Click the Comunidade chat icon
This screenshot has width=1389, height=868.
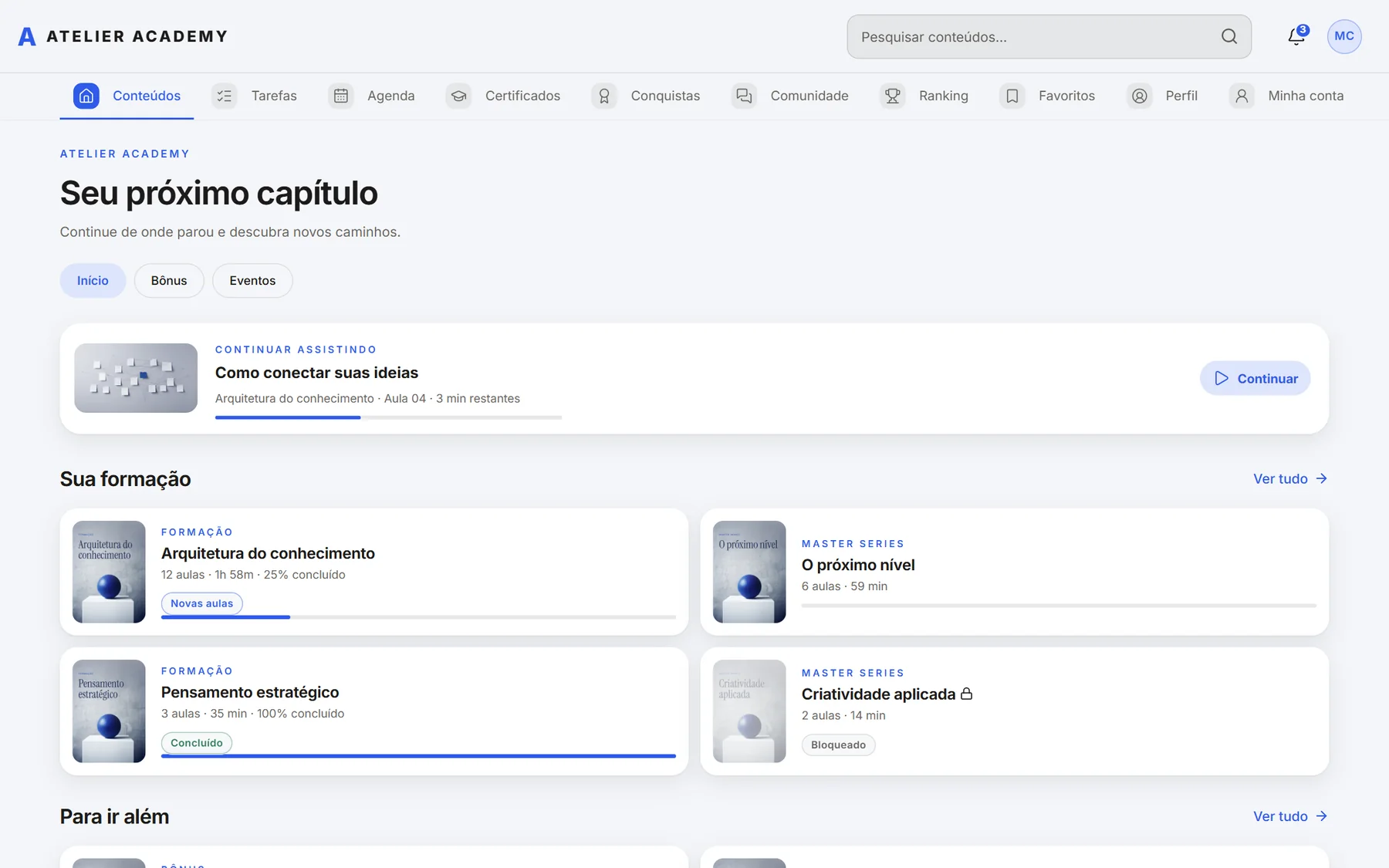point(744,96)
